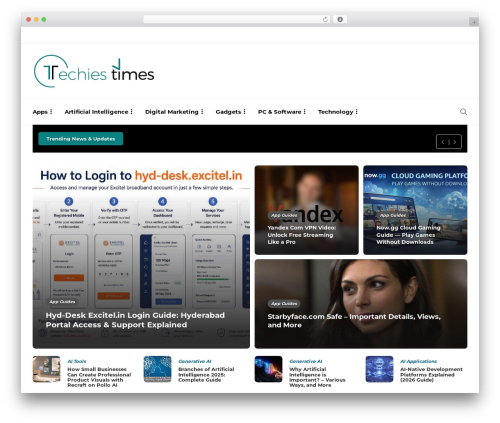This screenshot has height=423, width=500.
Task: Click the search magnifier icon
Action: tap(463, 112)
